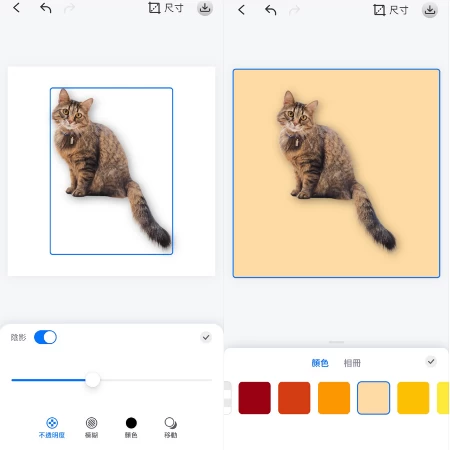Tap the download icon on right screen
The image size is (450, 450).
[x=430, y=10]
